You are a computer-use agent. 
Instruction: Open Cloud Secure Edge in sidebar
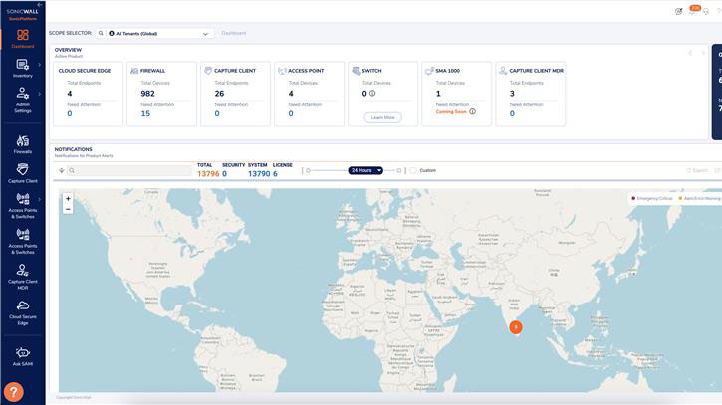23,313
